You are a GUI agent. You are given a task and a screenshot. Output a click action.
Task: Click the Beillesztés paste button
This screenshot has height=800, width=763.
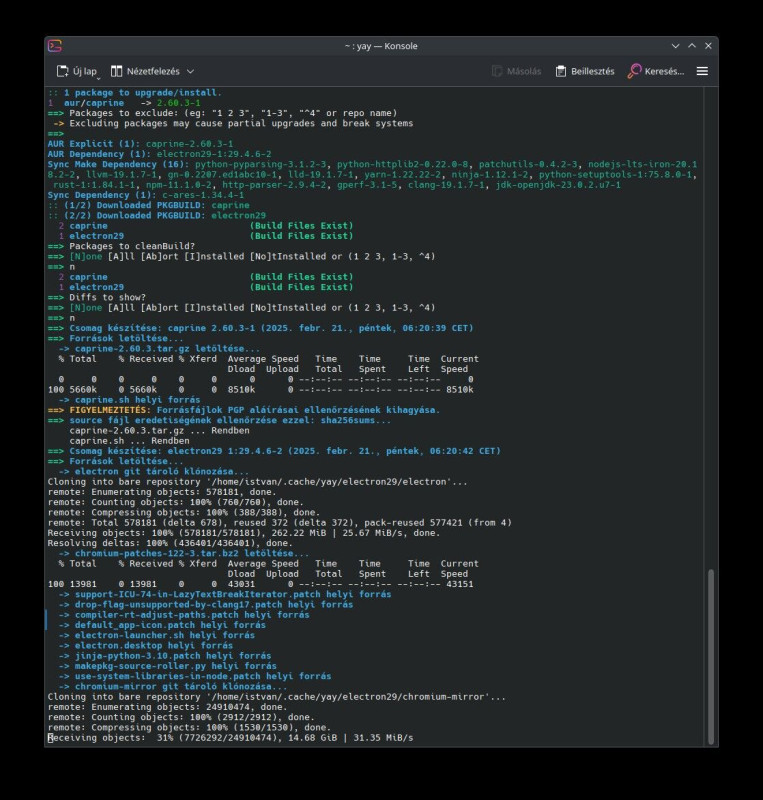click(585, 71)
